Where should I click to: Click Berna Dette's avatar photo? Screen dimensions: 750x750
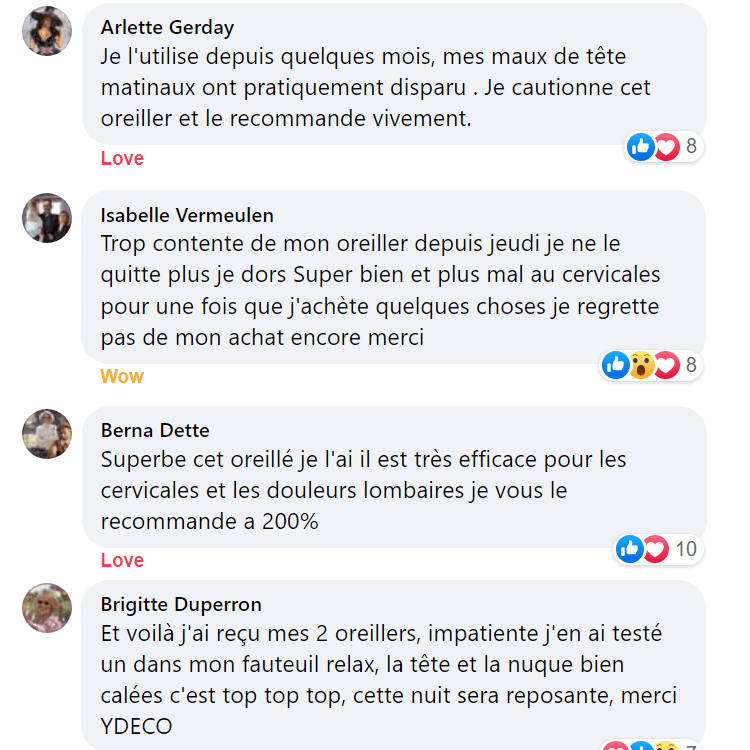[x=47, y=434]
